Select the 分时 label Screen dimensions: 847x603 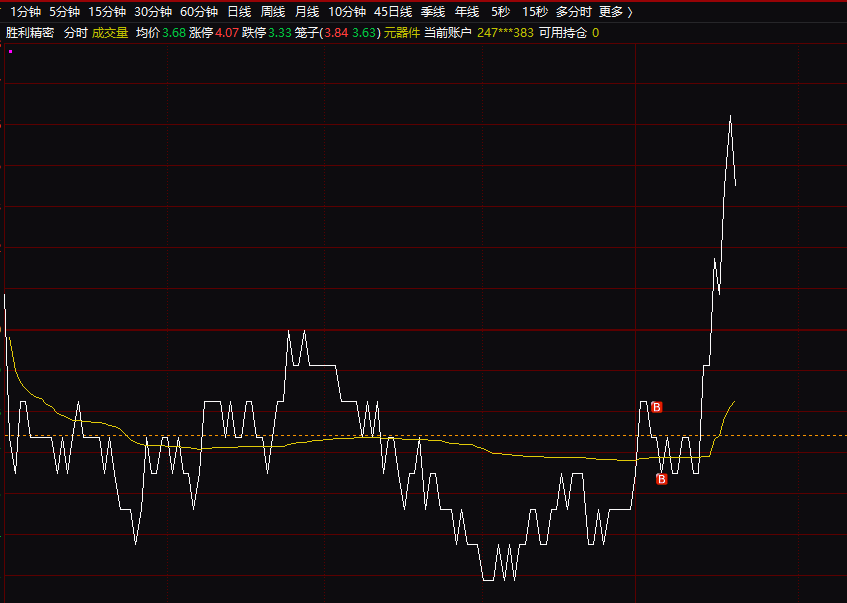(76, 33)
